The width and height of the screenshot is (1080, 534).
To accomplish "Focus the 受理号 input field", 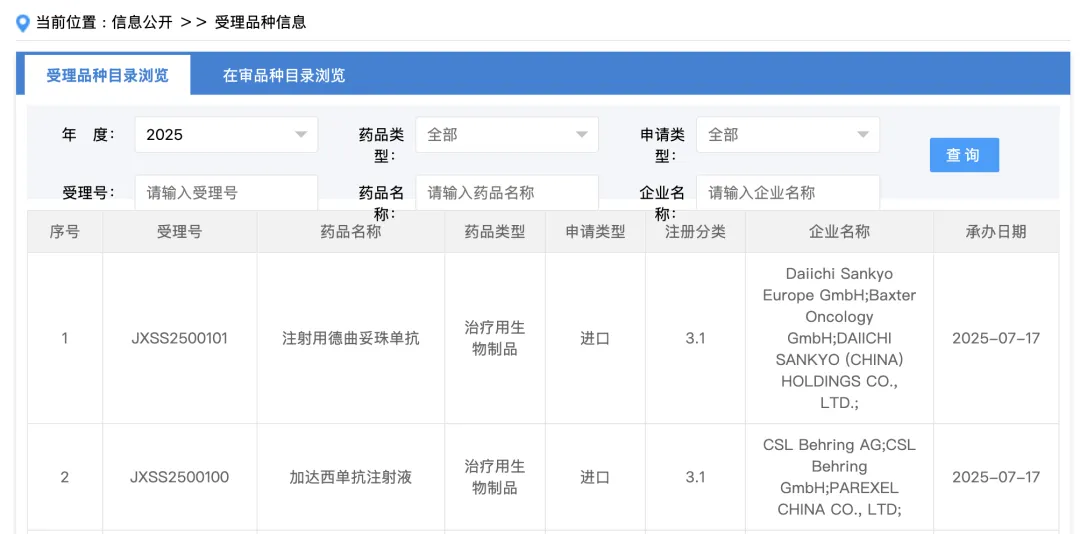I will (226, 192).
